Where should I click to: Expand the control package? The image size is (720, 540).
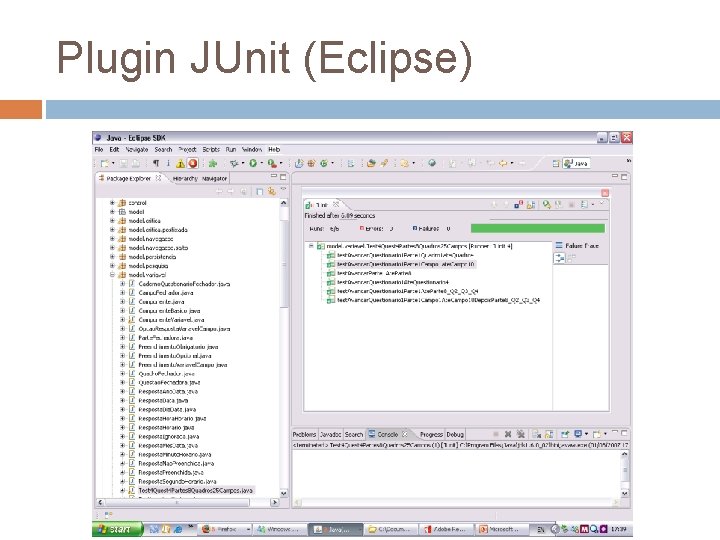pos(112,202)
